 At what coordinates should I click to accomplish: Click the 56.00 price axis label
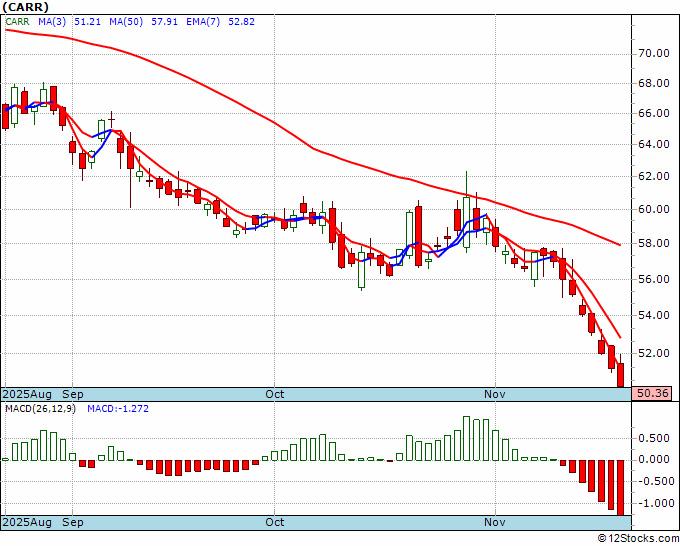pyautogui.click(x=654, y=279)
